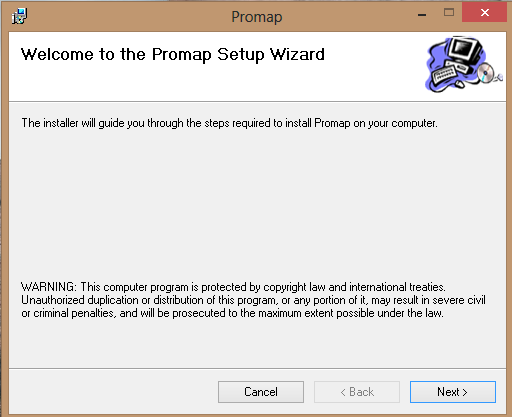Maximize the Promap installer window
512x417 pixels.
(449, 13)
